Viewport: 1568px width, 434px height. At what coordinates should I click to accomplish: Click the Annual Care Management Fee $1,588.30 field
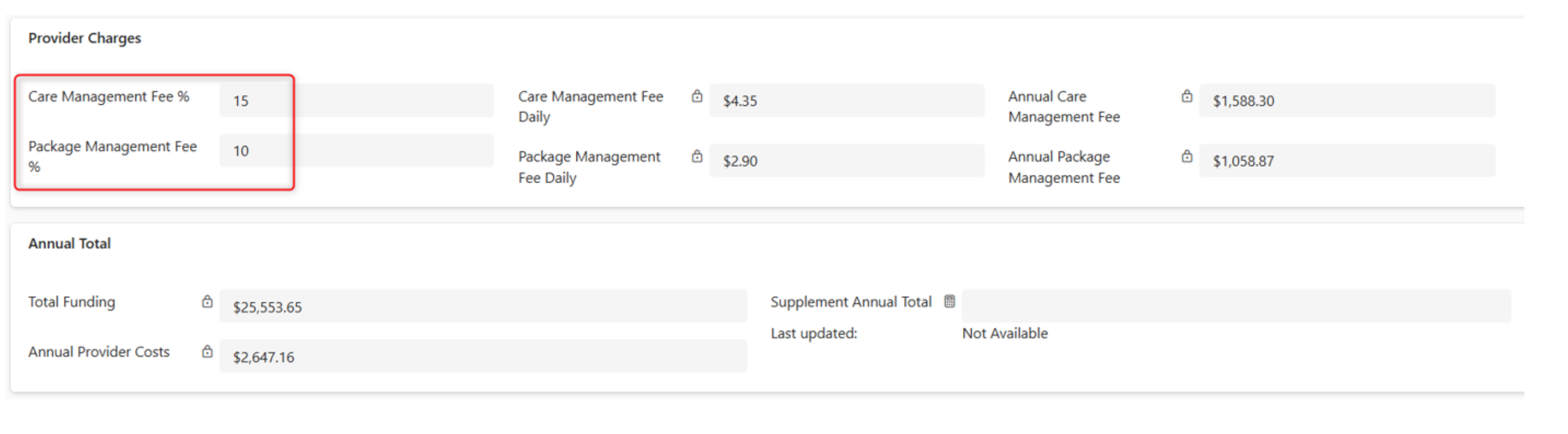pos(1346,101)
